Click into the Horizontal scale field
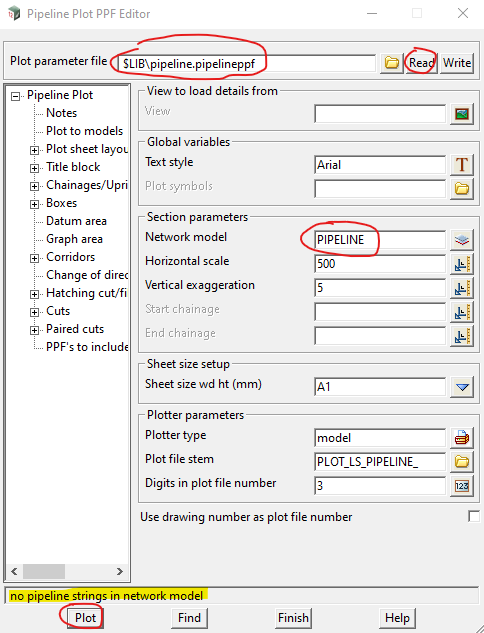This screenshot has height=633, width=484. click(380, 264)
